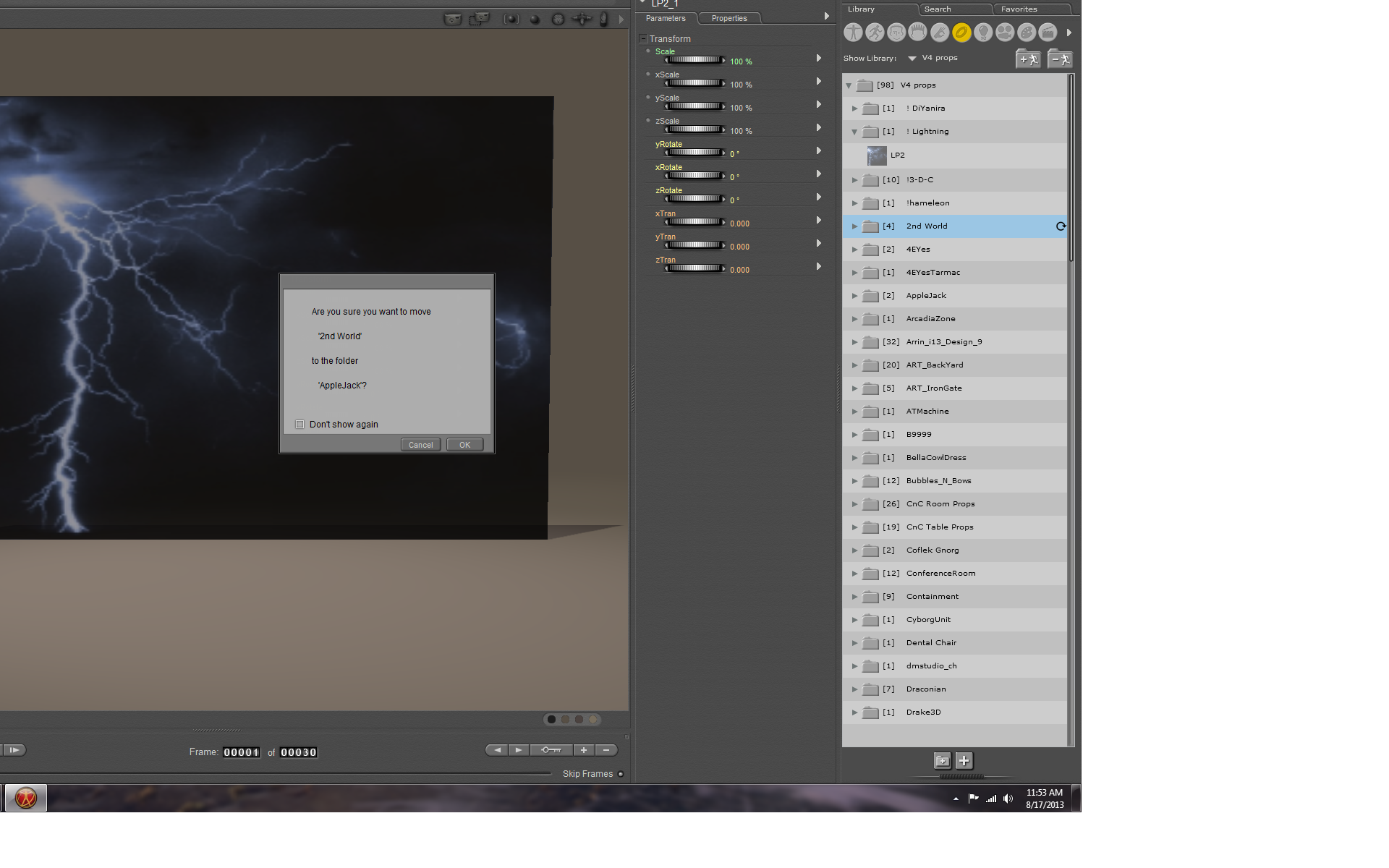Viewport: 1389px width, 868px height.
Task: Open the Materials palette category icon
Action: click(x=1027, y=33)
